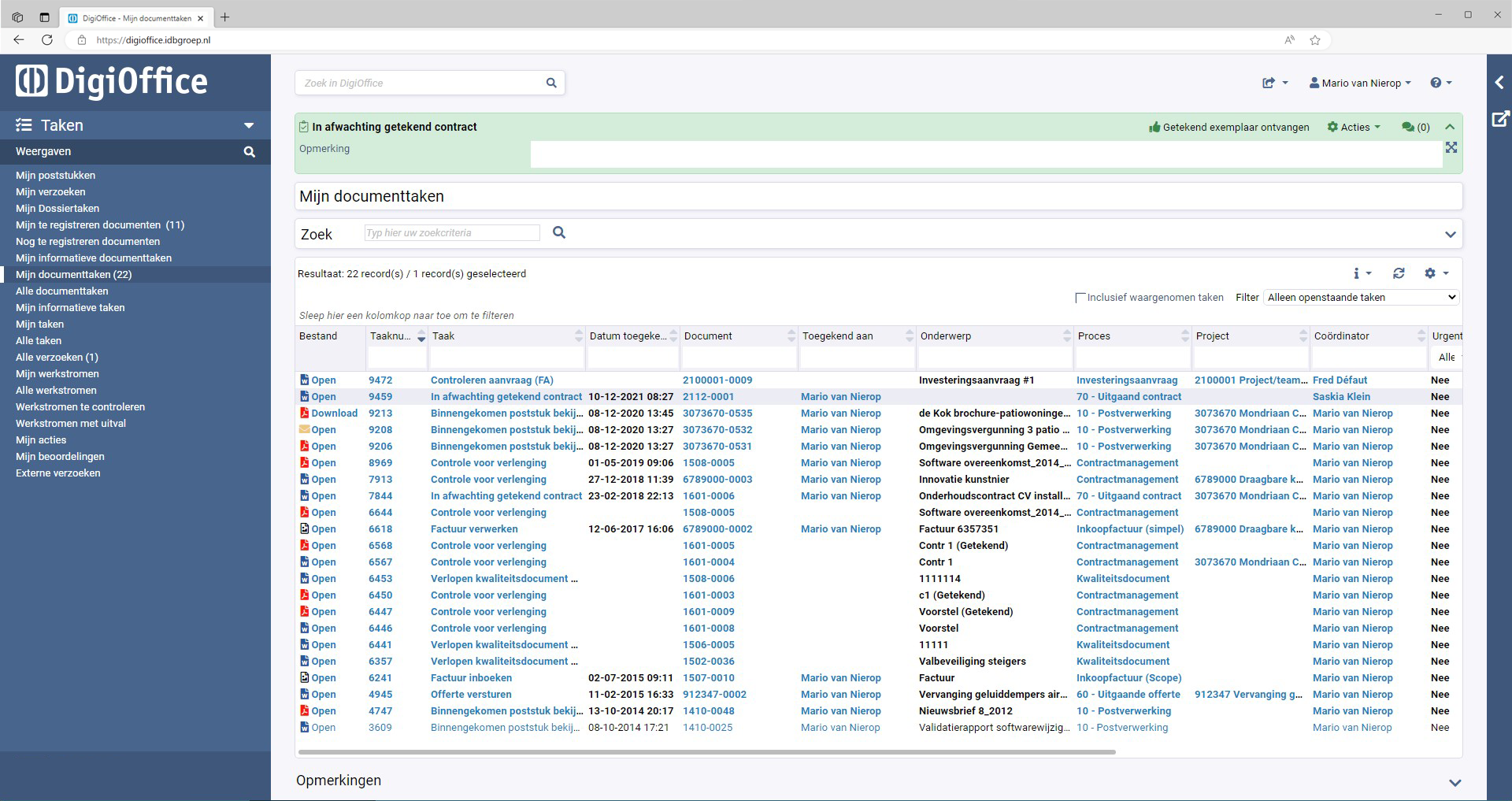
Task: Open the Alleen openstaande taken filter dropdown
Action: pyautogui.click(x=1362, y=297)
